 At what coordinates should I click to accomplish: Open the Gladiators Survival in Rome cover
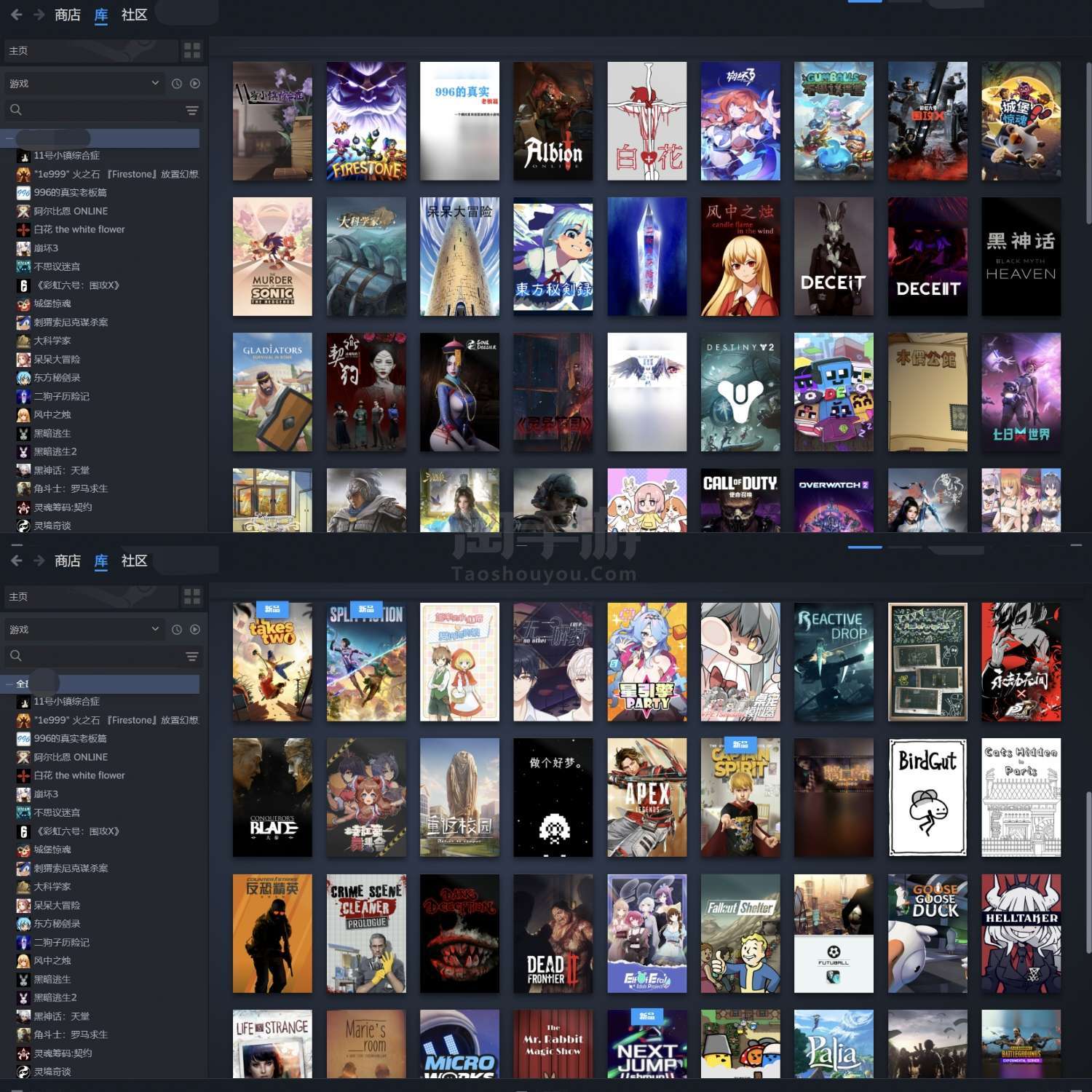(x=272, y=392)
